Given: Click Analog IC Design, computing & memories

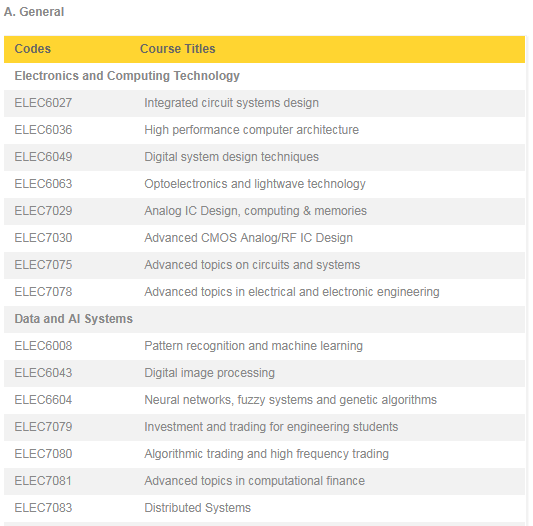Looking at the screenshot, I should [256, 211].
